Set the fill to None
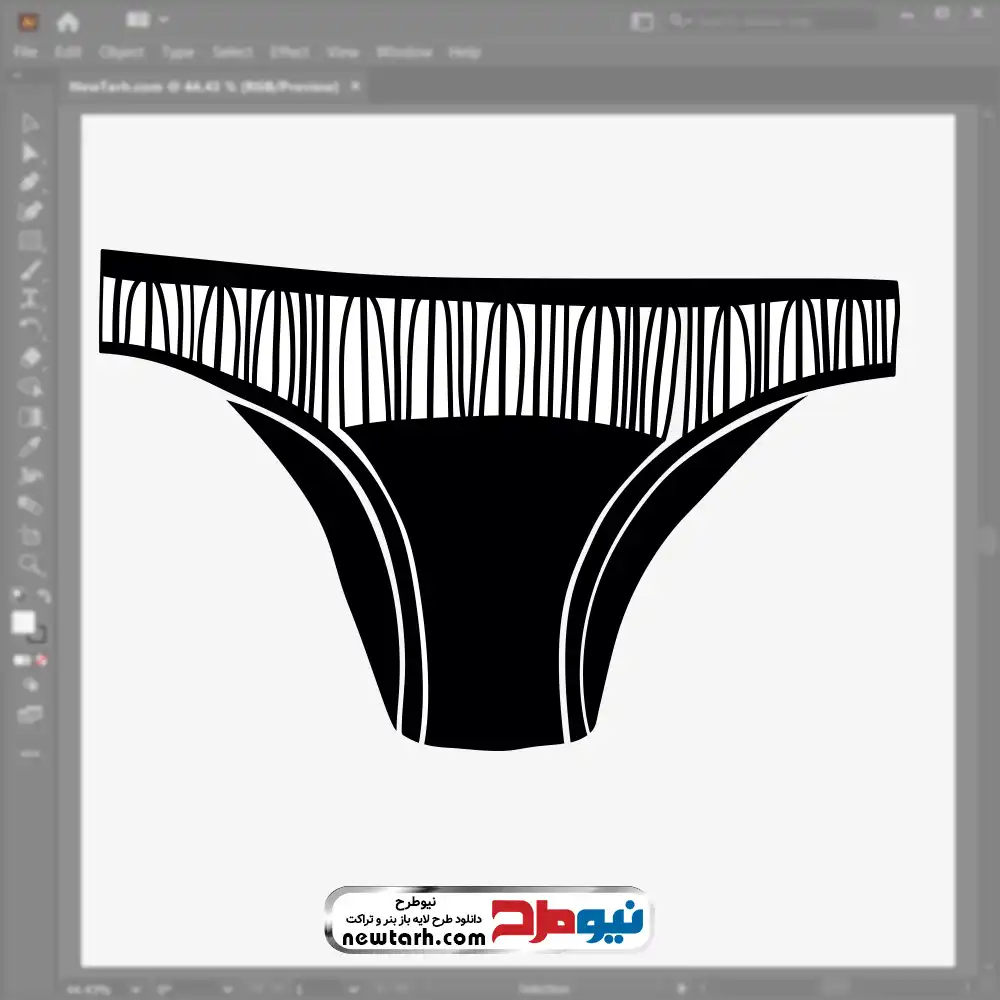The image size is (1000, 1000). 43,661
